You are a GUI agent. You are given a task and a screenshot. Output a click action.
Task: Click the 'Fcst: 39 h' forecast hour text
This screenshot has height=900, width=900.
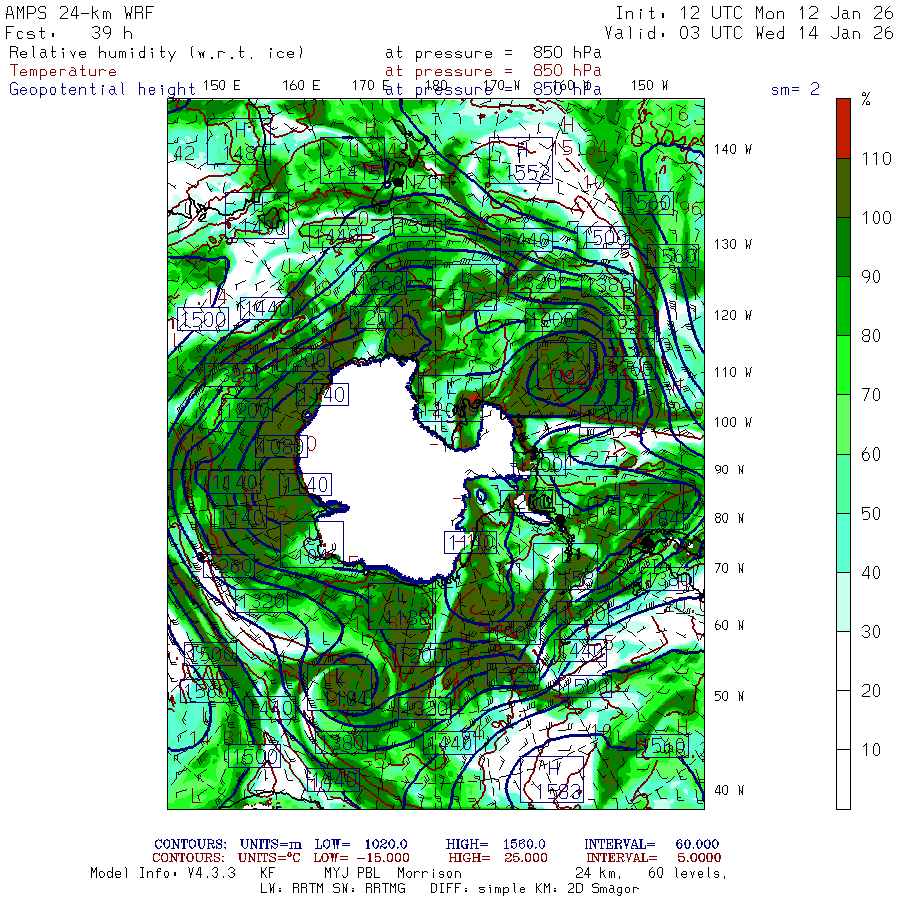coord(69,33)
